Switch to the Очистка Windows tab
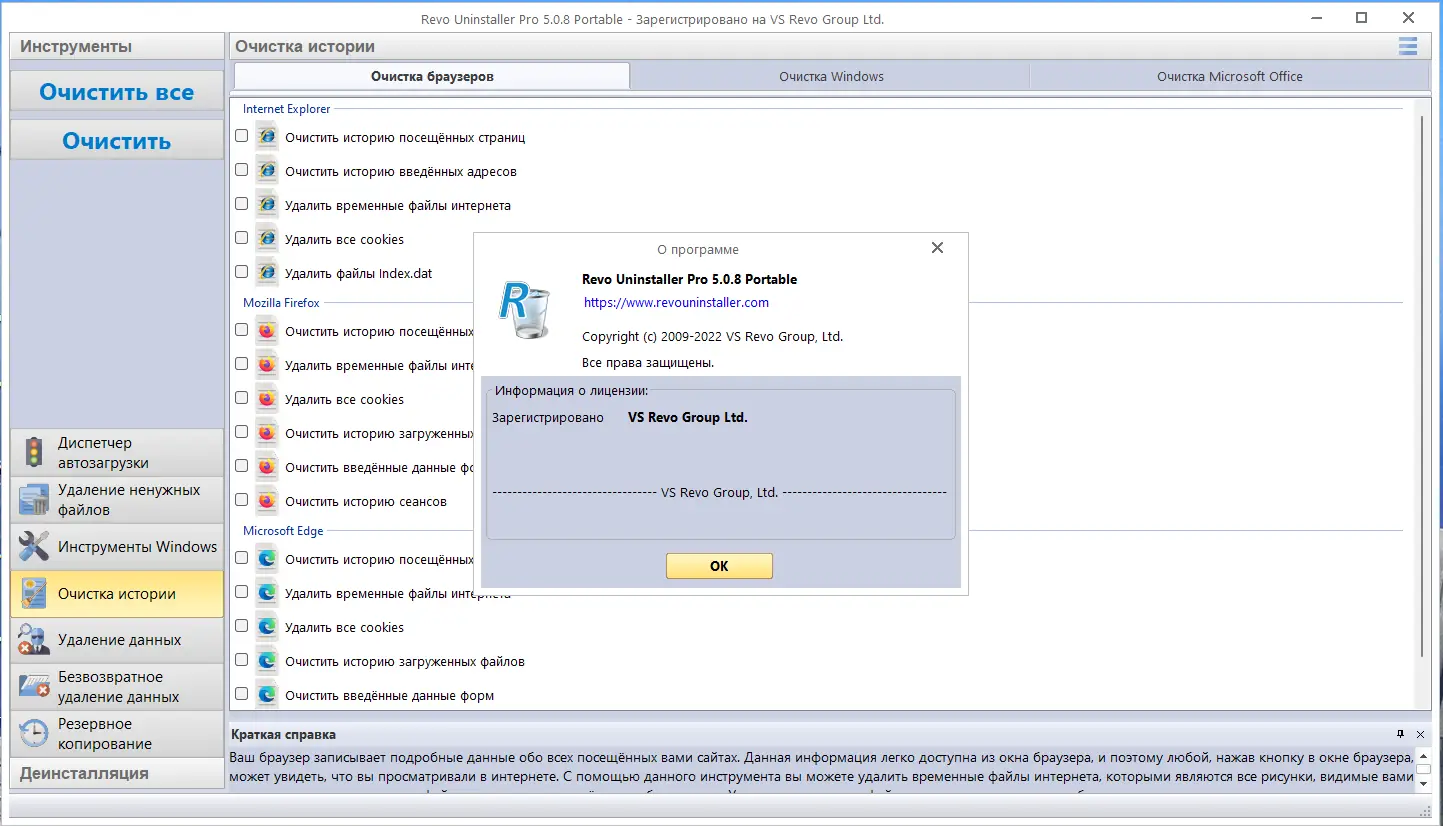Viewport: 1443px width, 826px height. tap(831, 76)
